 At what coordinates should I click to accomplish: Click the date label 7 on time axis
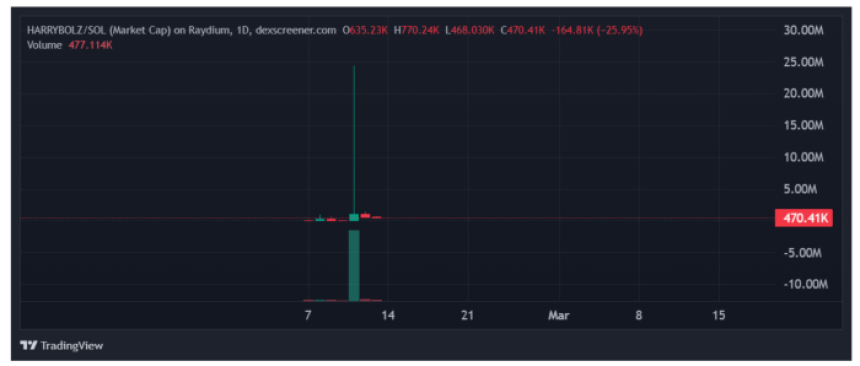point(308,316)
